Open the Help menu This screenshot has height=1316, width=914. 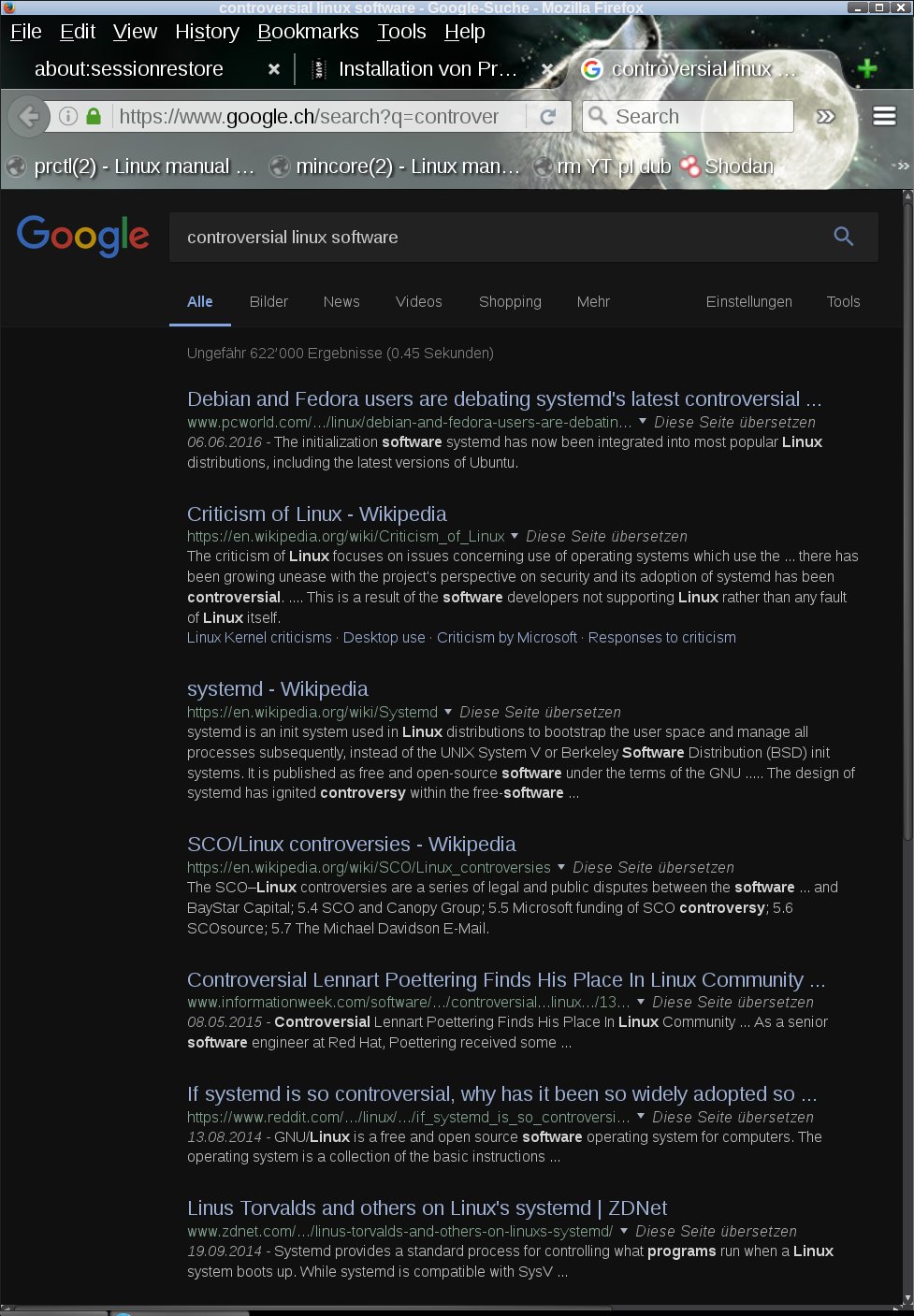coord(464,32)
